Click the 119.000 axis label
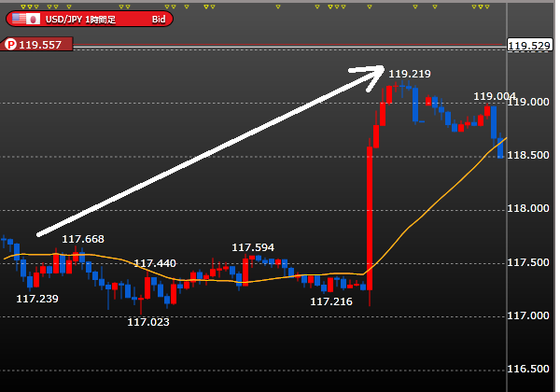 point(528,102)
